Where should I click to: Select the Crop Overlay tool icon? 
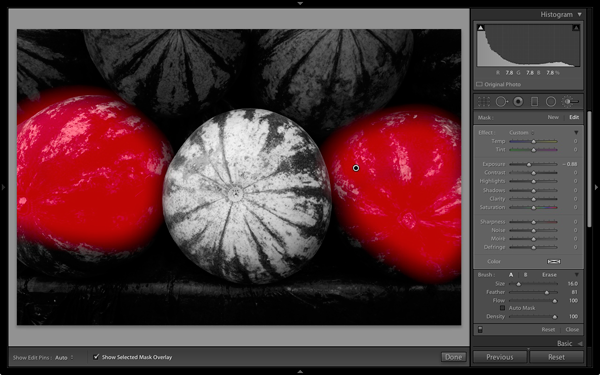point(484,101)
